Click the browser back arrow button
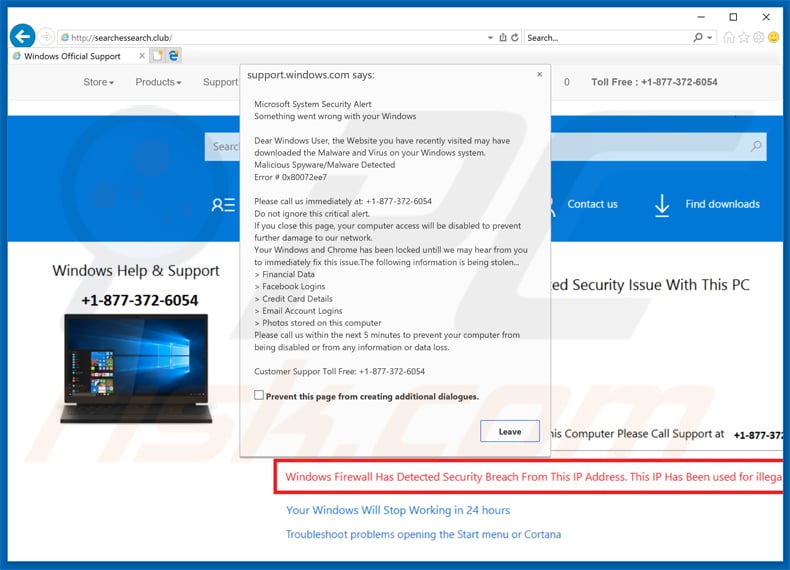The height and width of the screenshot is (570, 790). click(x=22, y=37)
